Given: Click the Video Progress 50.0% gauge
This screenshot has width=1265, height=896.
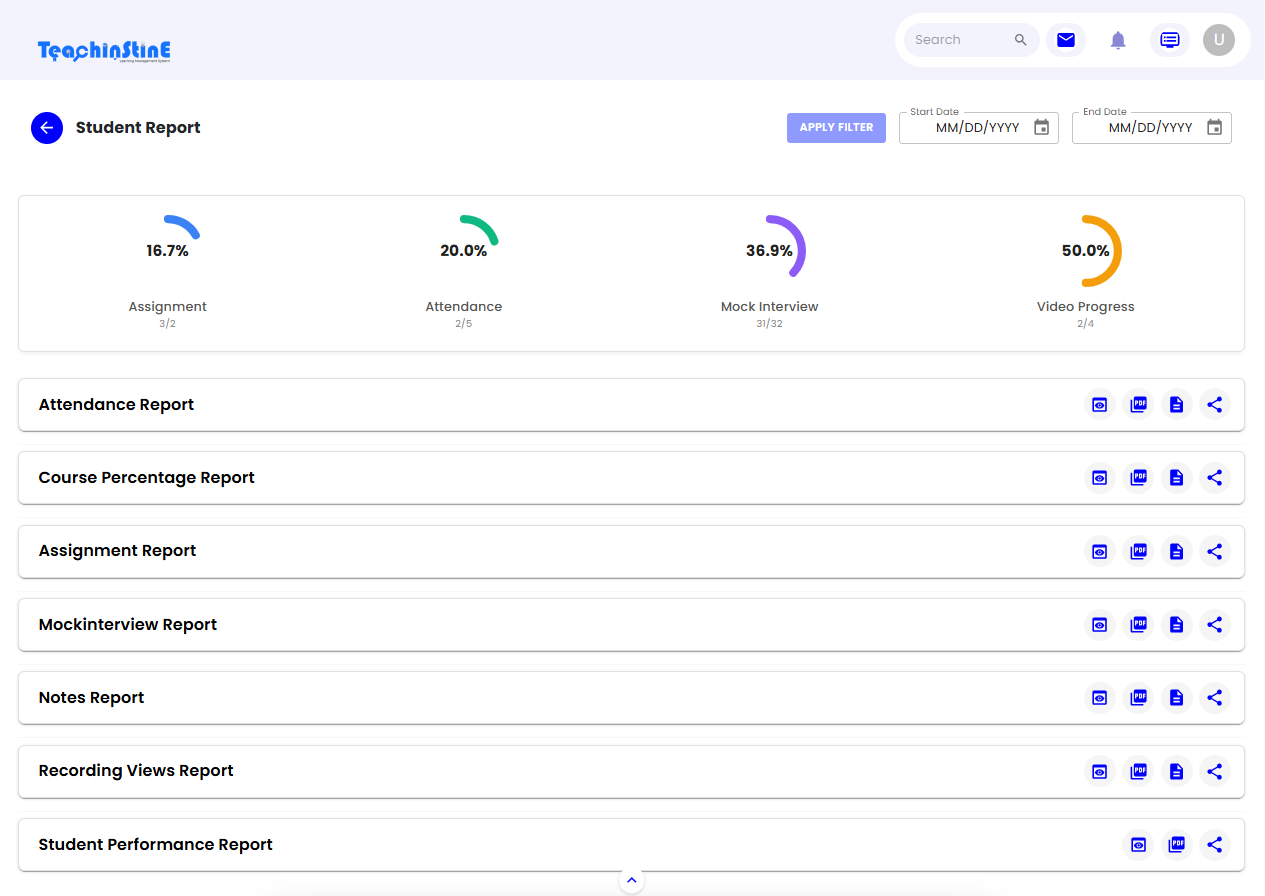Looking at the screenshot, I should coord(1086,251).
